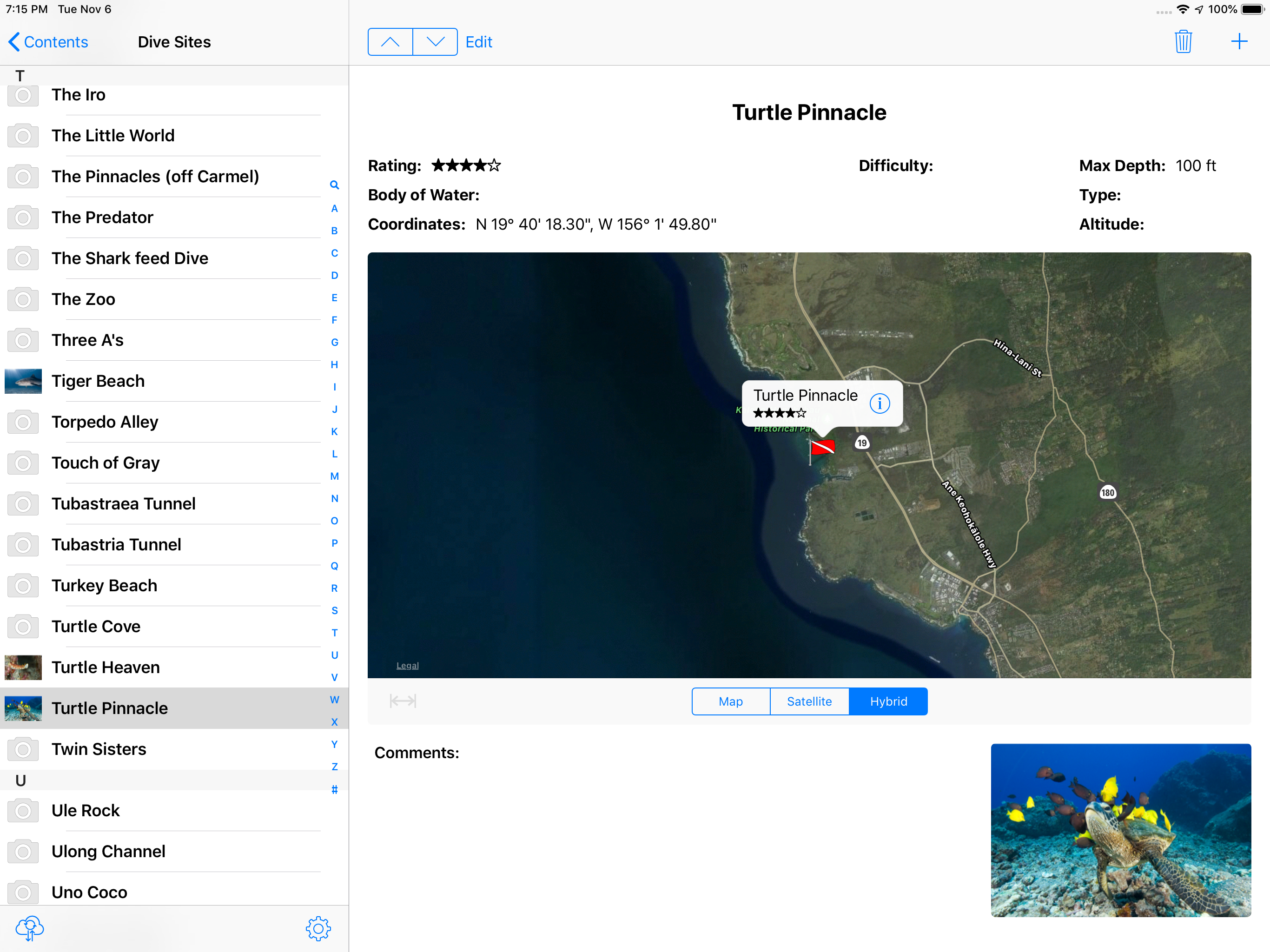This screenshot has height=952, width=1270.
Task: Click the info icon in map callout
Action: click(879, 403)
